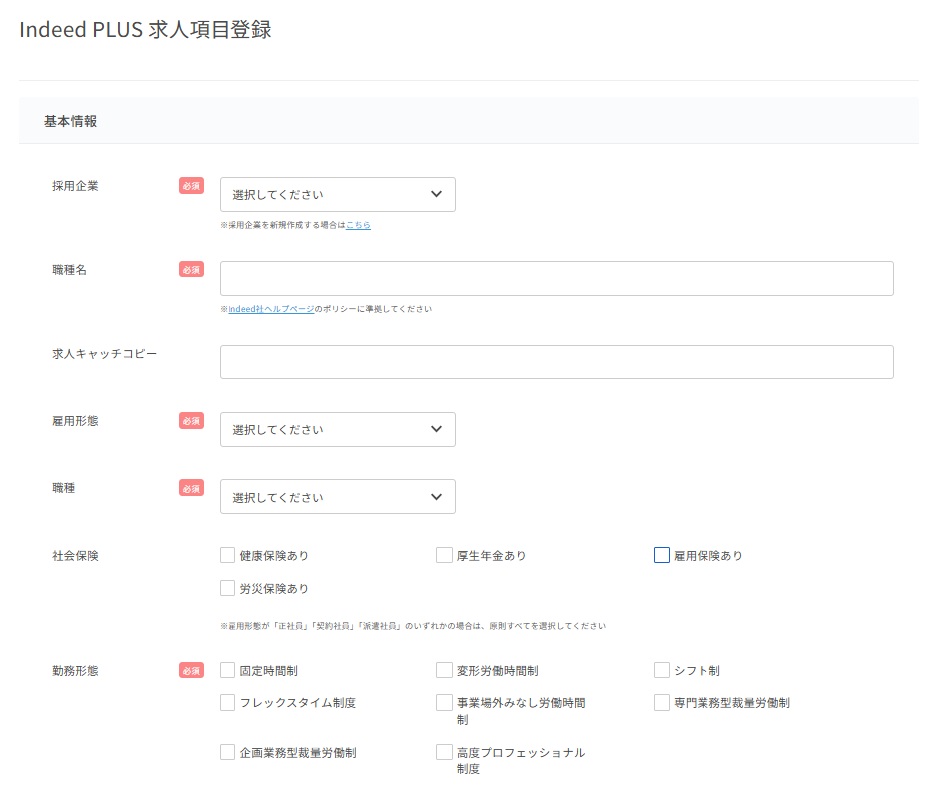Expand the 雇用形態 select box

(337, 429)
